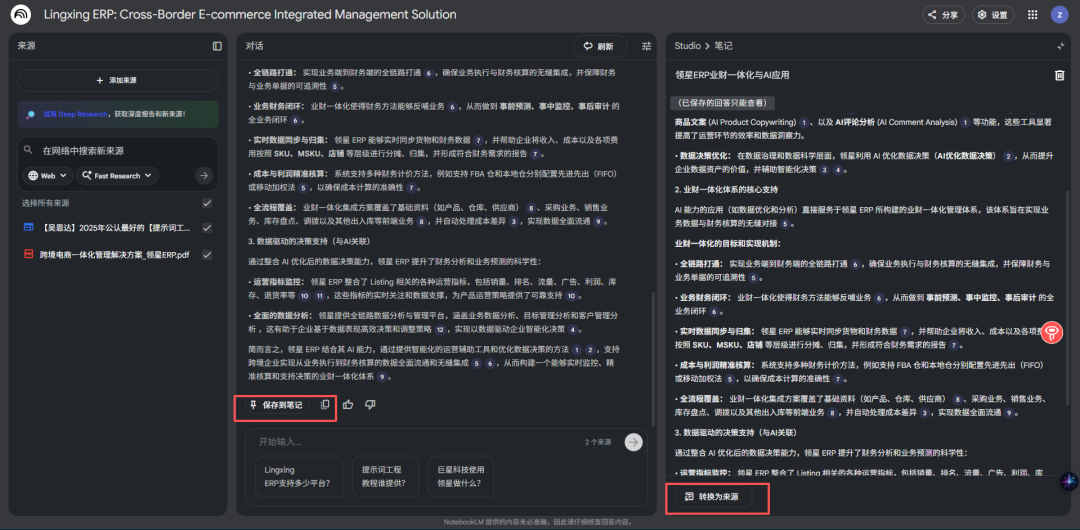Image resolution: width=1080 pixels, height=530 pixels.
Task: Click the note title 领星ERP业财一体化与AI应用
Action: tap(731, 75)
